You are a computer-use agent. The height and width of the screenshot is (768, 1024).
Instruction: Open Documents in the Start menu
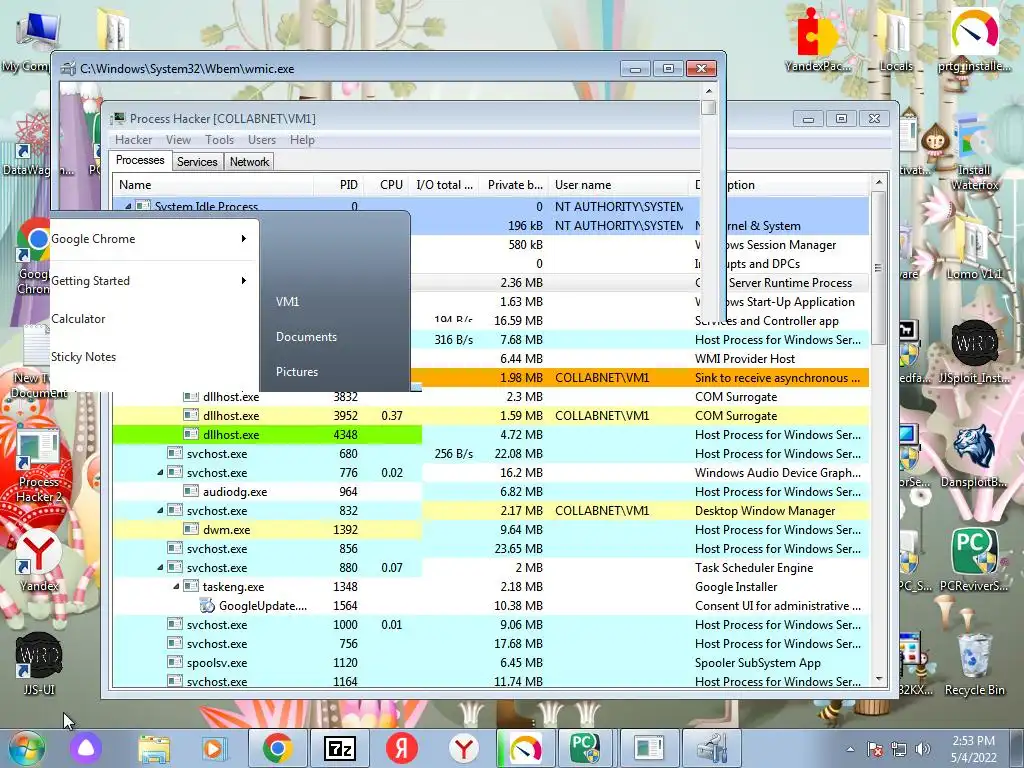(306, 337)
